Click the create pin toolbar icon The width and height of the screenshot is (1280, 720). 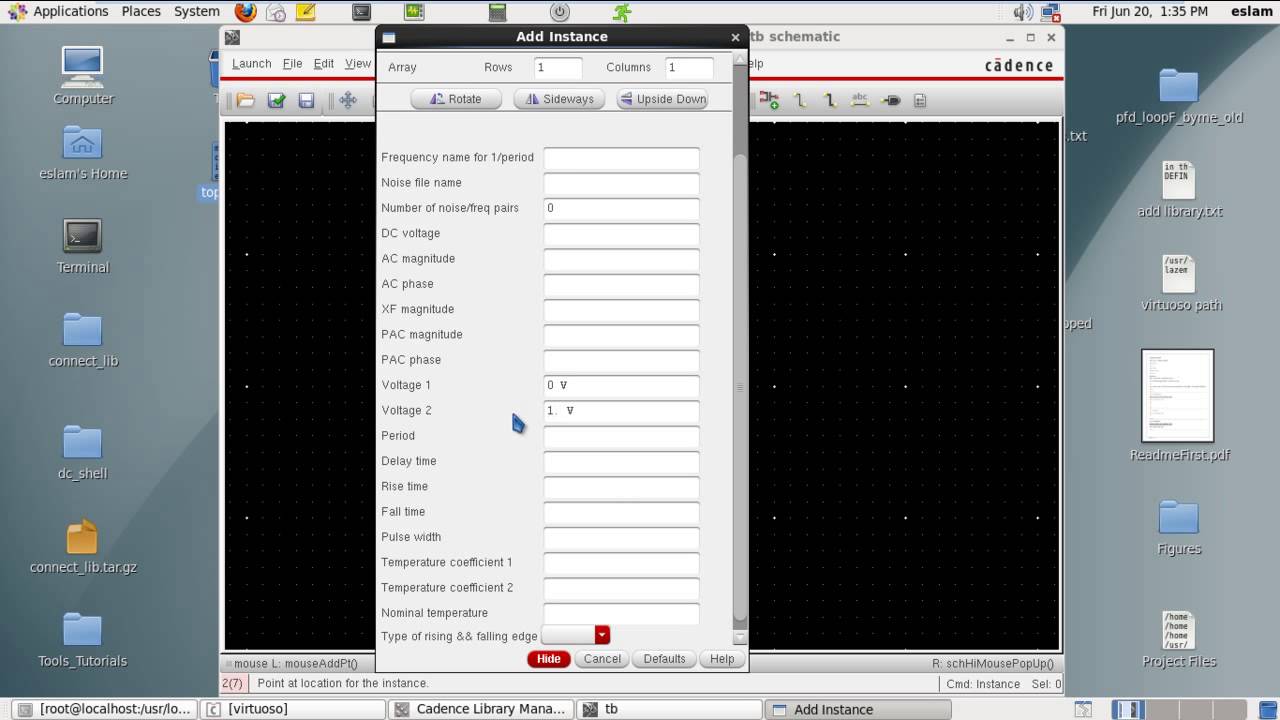[x=891, y=100]
